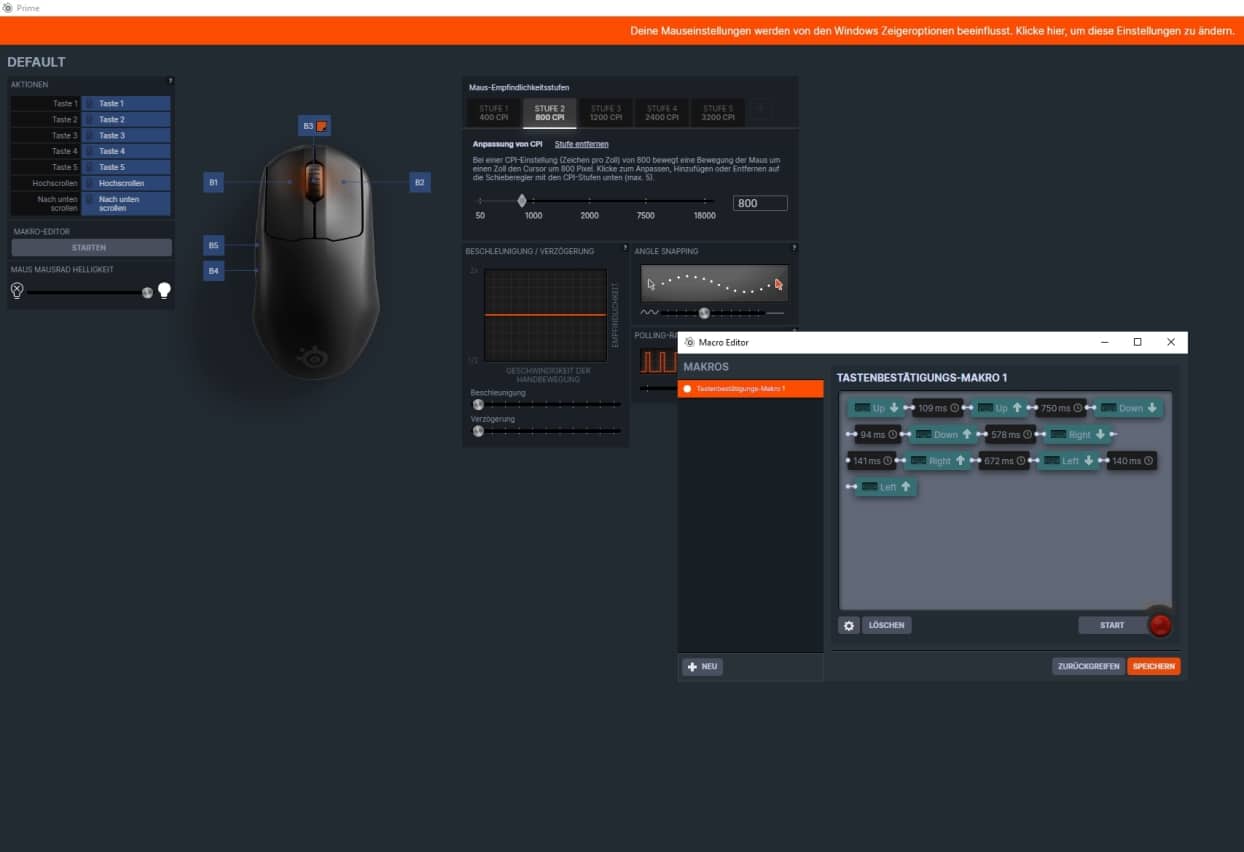Open the Taste 4 action assignment
This screenshot has width=1244, height=852.
(x=126, y=151)
